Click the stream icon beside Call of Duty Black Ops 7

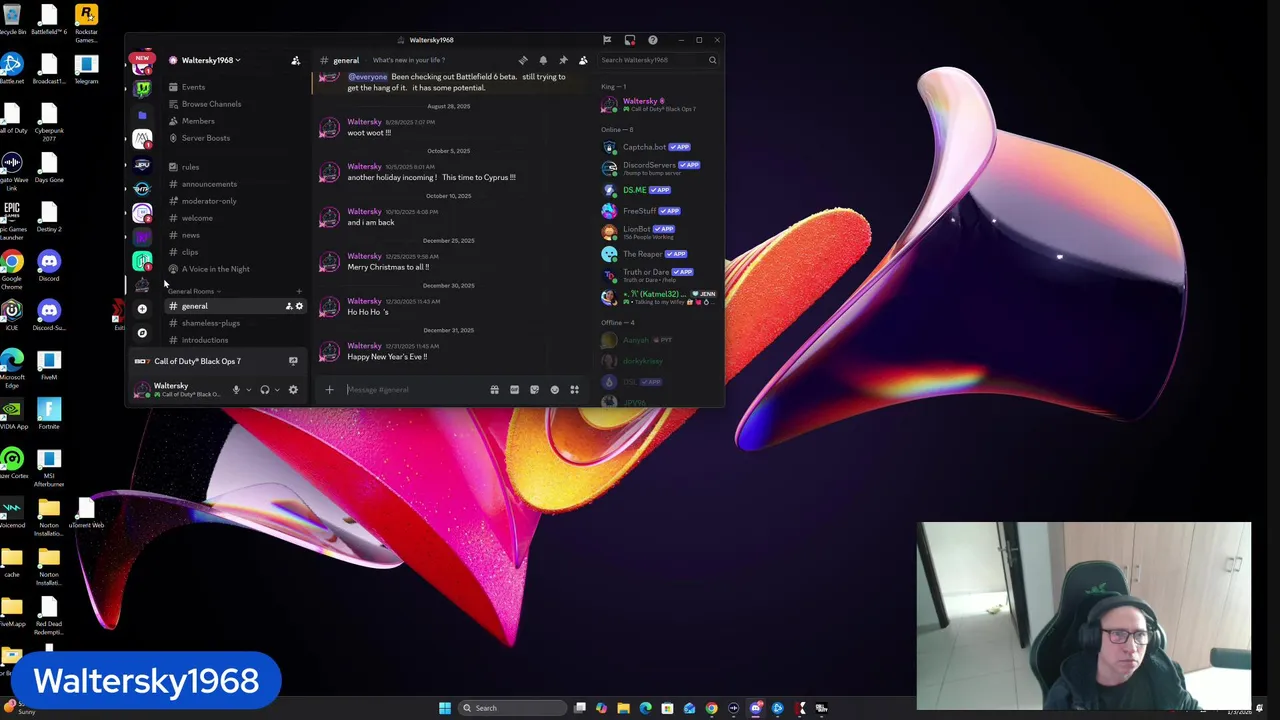293,361
